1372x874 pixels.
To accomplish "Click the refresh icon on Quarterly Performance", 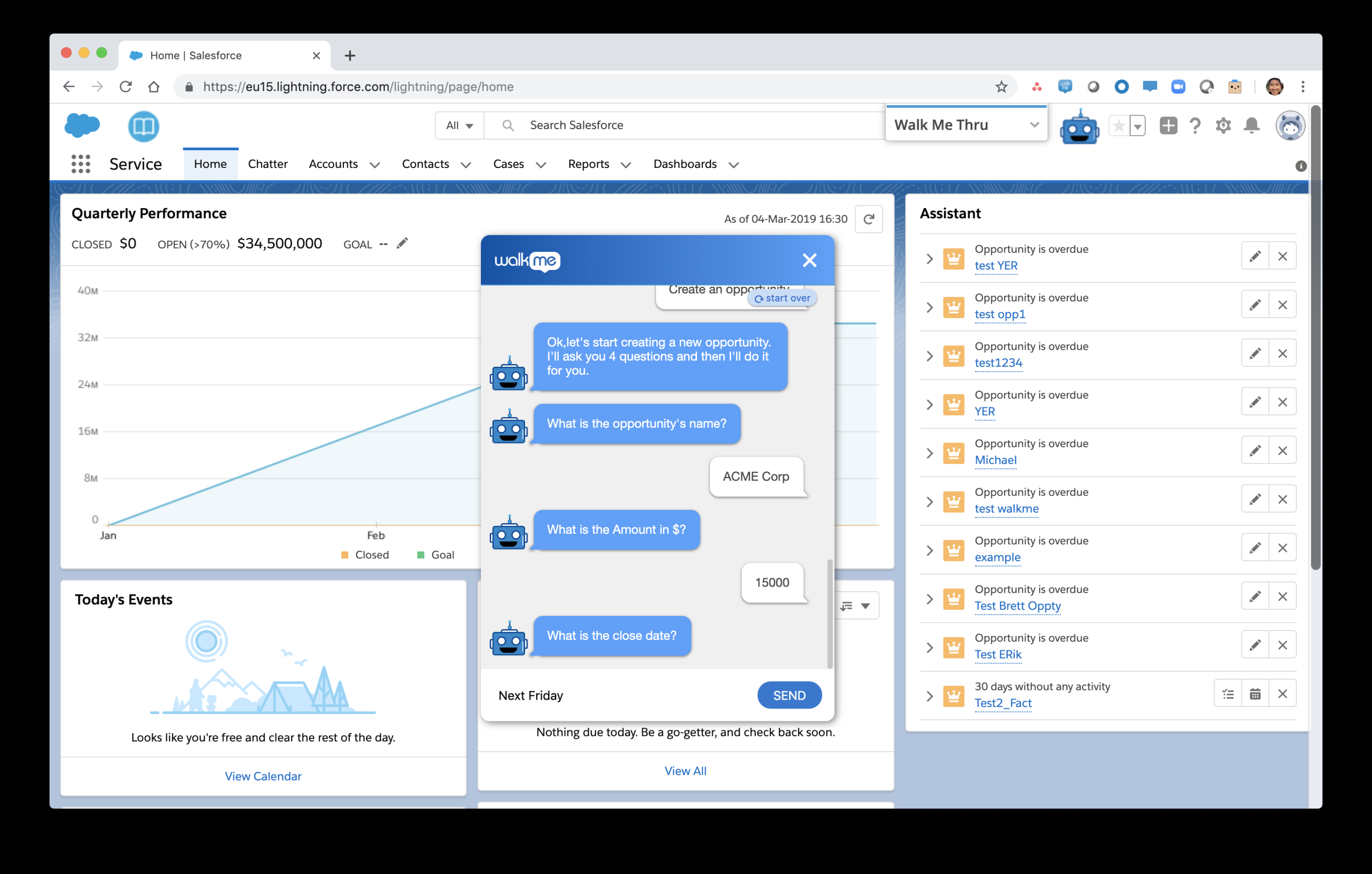I will (x=869, y=219).
